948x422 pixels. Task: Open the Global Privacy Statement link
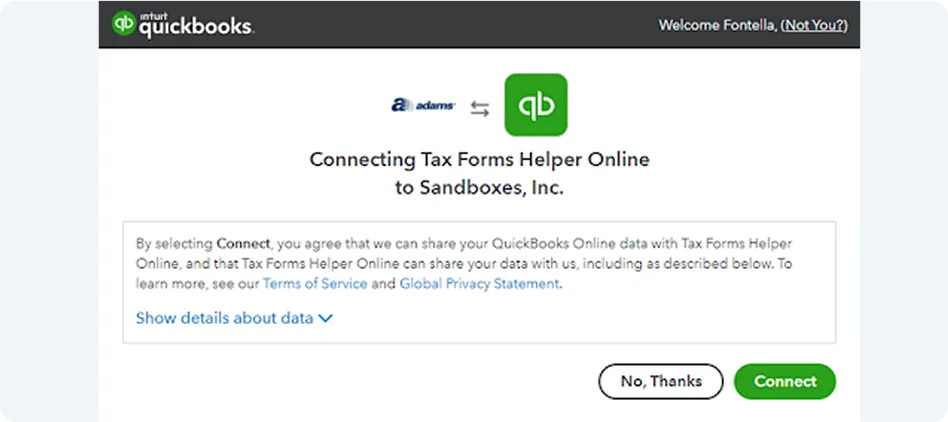point(479,284)
